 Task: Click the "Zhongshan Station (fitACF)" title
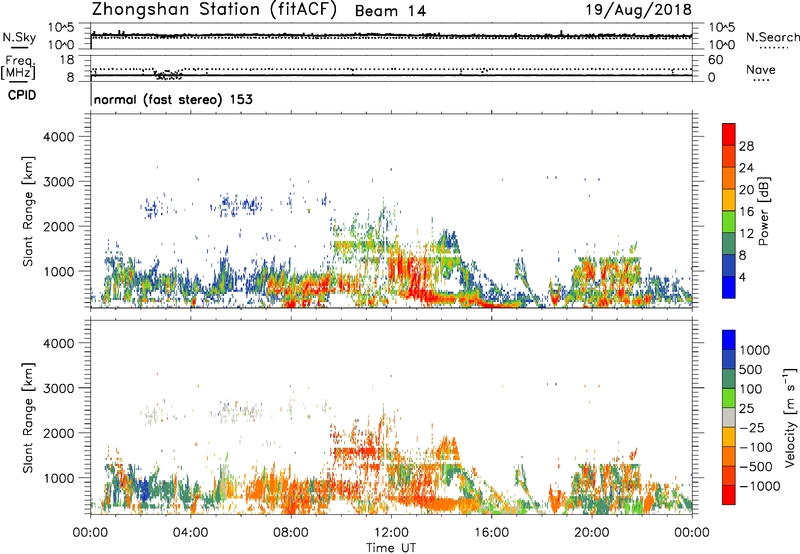214,9
